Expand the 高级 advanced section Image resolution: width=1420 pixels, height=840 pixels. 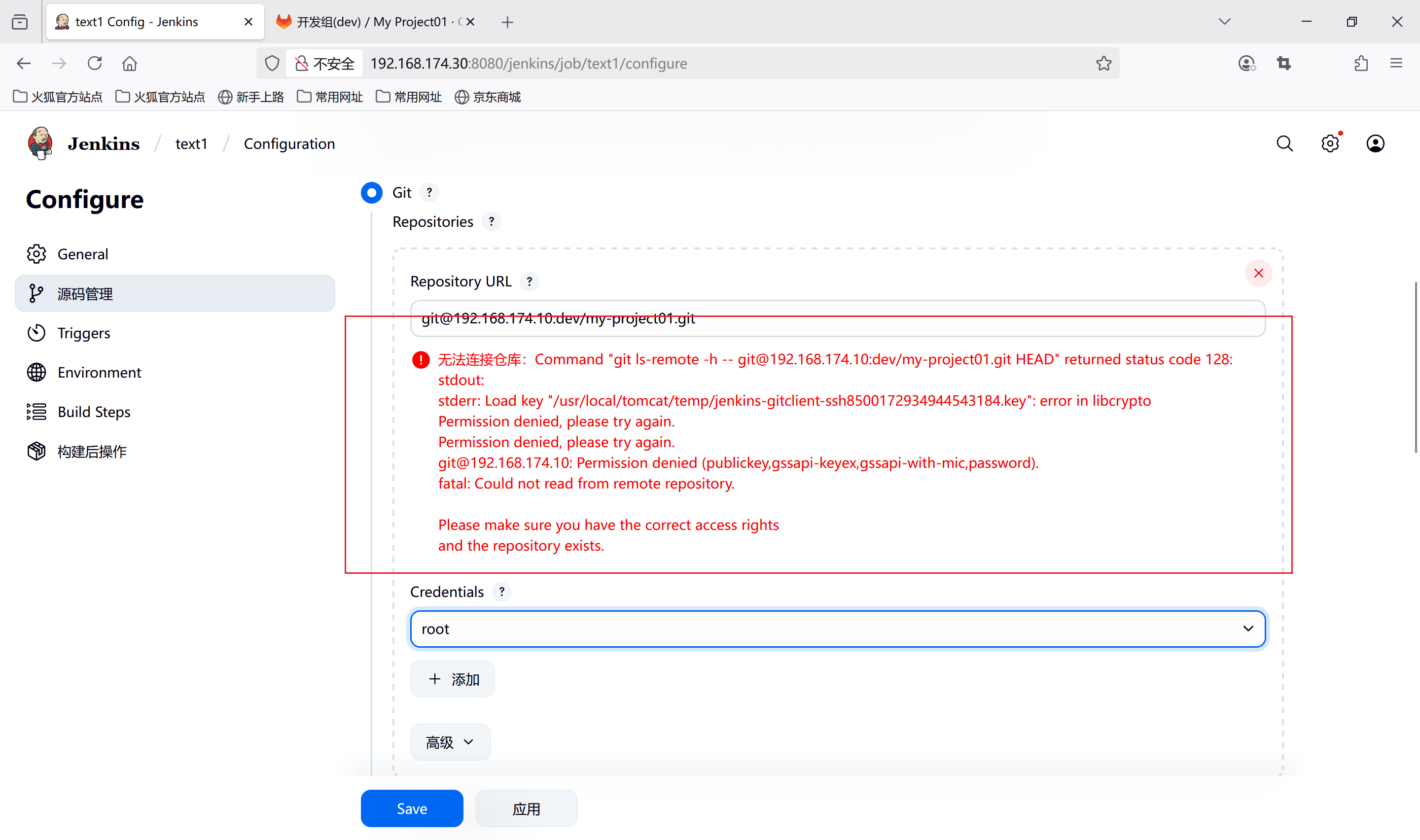coord(450,742)
